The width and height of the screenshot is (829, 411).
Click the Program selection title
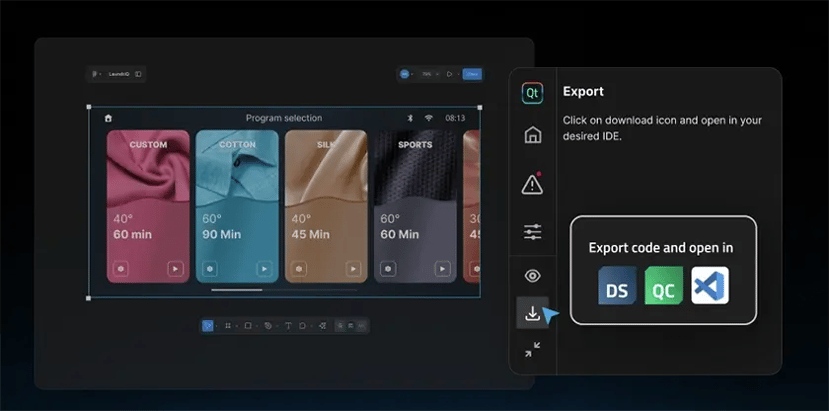tap(284, 118)
